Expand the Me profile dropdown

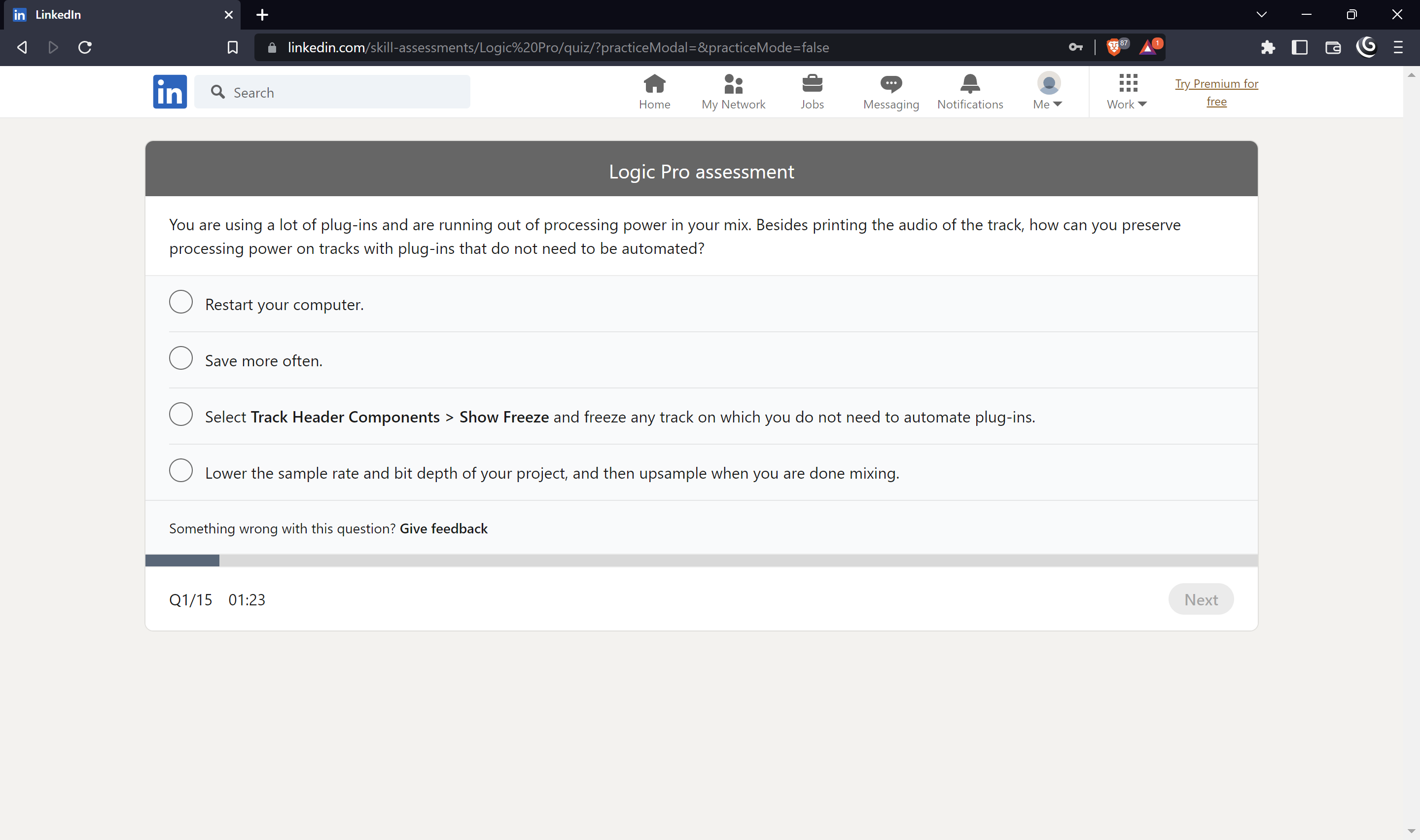click(x=1047, y=91)
